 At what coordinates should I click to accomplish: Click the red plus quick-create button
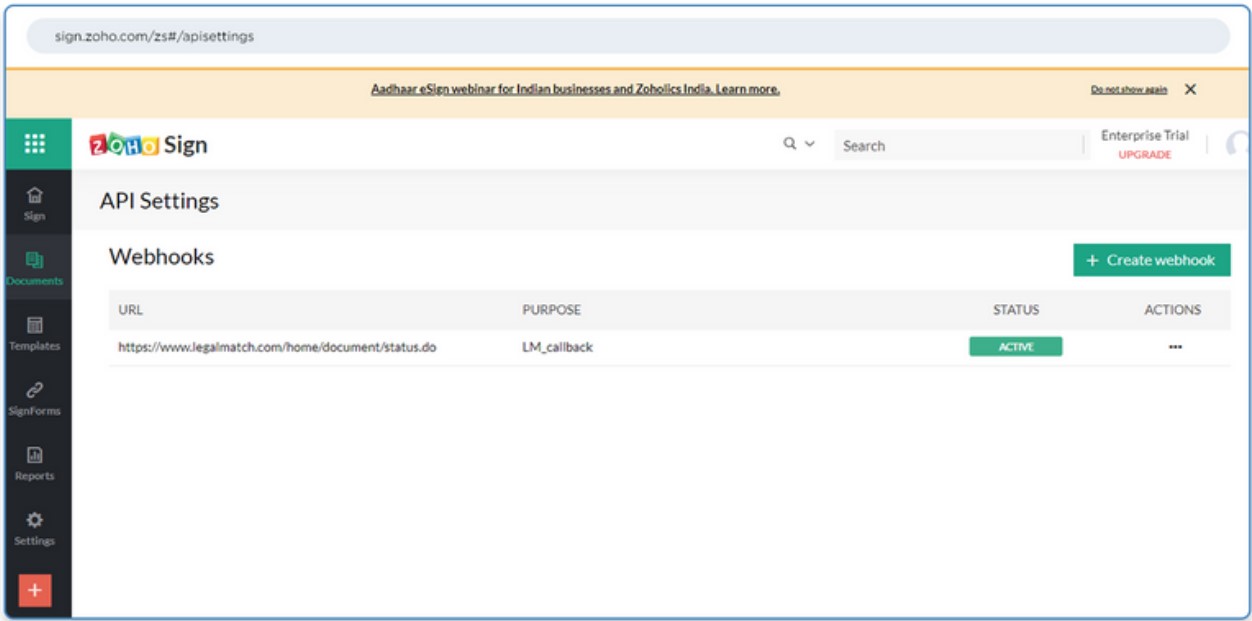(x=35, y=590)
